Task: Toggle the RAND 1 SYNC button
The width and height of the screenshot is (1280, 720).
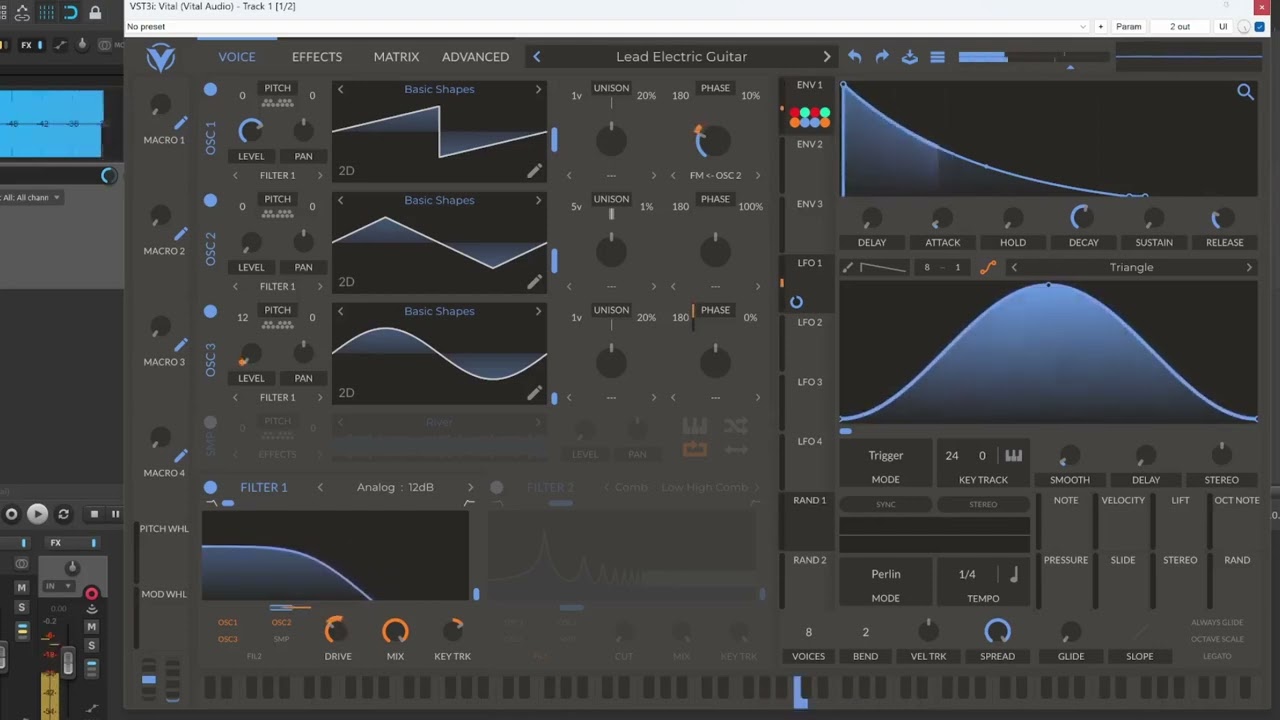Action: [886, 504]
